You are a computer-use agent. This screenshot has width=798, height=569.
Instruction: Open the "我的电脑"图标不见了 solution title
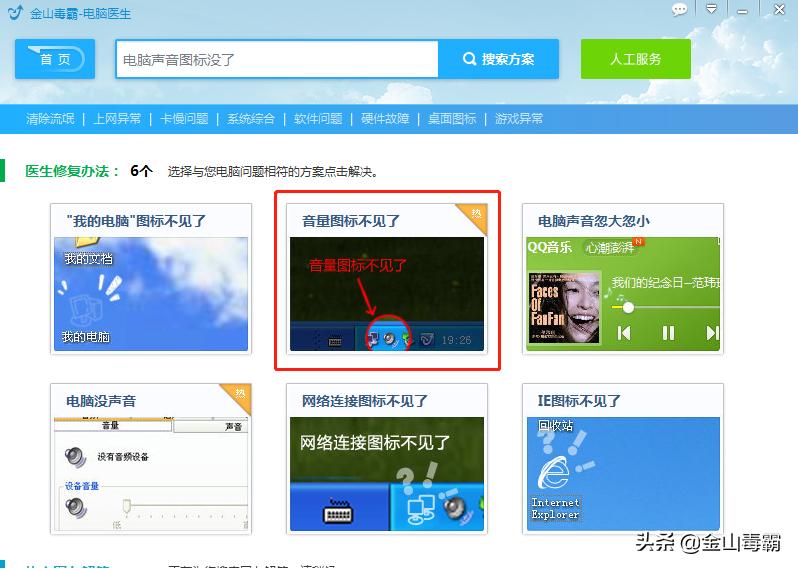tap(136, 221)
